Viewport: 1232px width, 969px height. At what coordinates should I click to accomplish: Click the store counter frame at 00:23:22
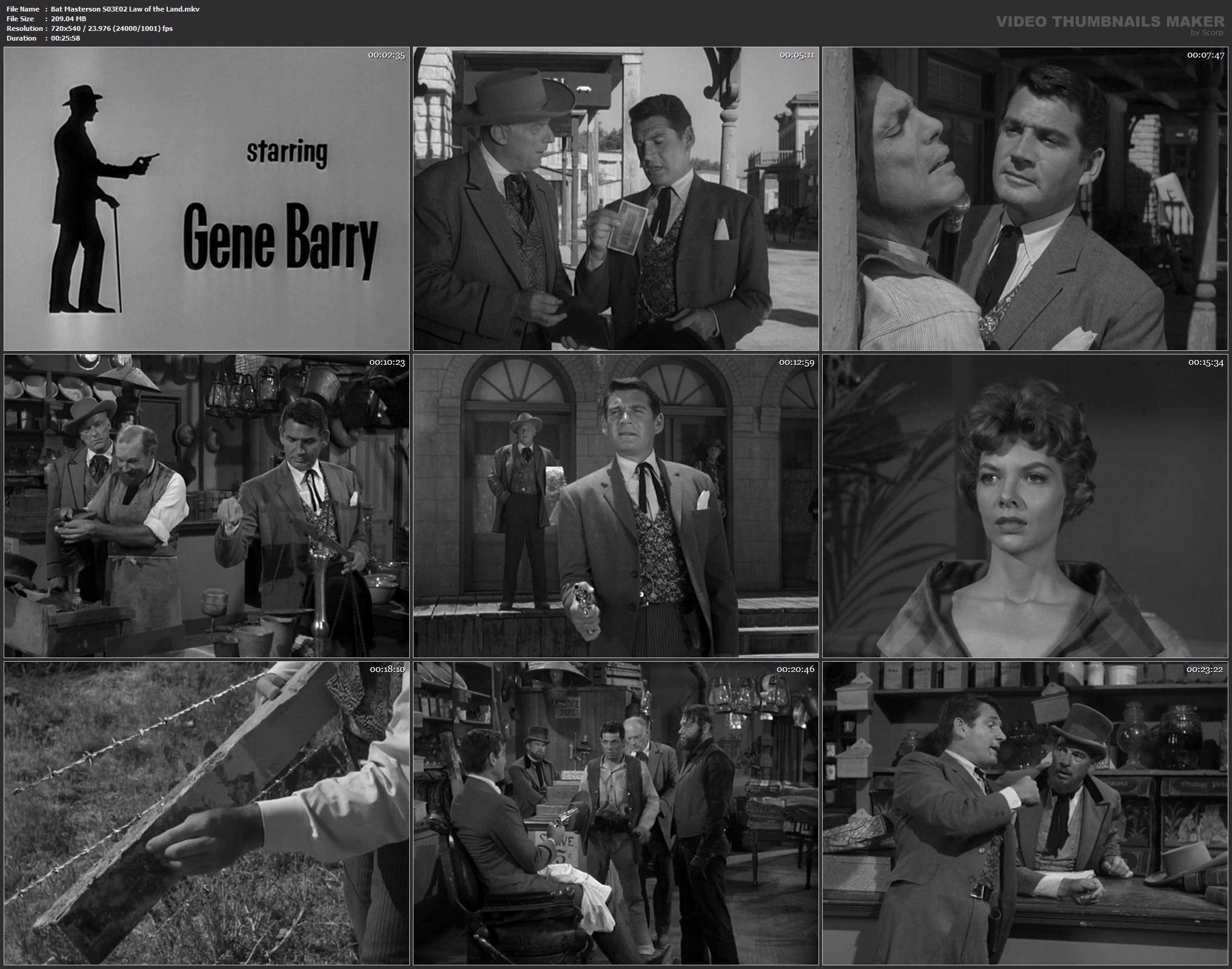pos(1025,813)
